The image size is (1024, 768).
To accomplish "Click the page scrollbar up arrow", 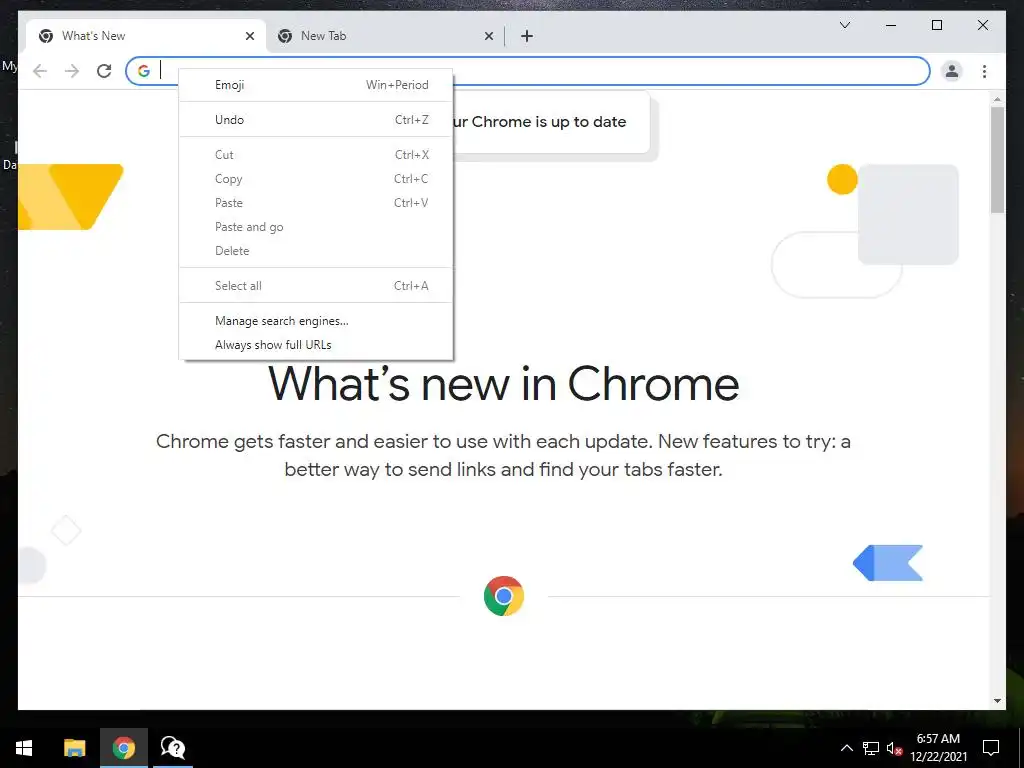I will point(997,100).
